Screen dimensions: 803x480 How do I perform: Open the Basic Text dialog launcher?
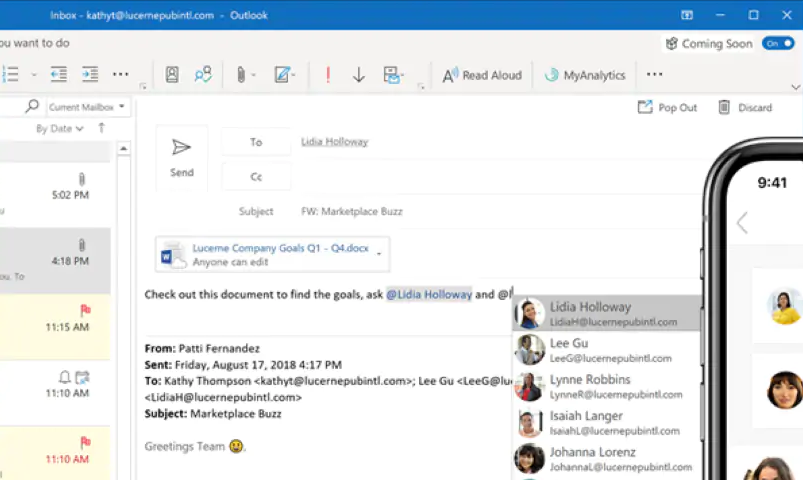pyautogui.click(x=143, y=87)
